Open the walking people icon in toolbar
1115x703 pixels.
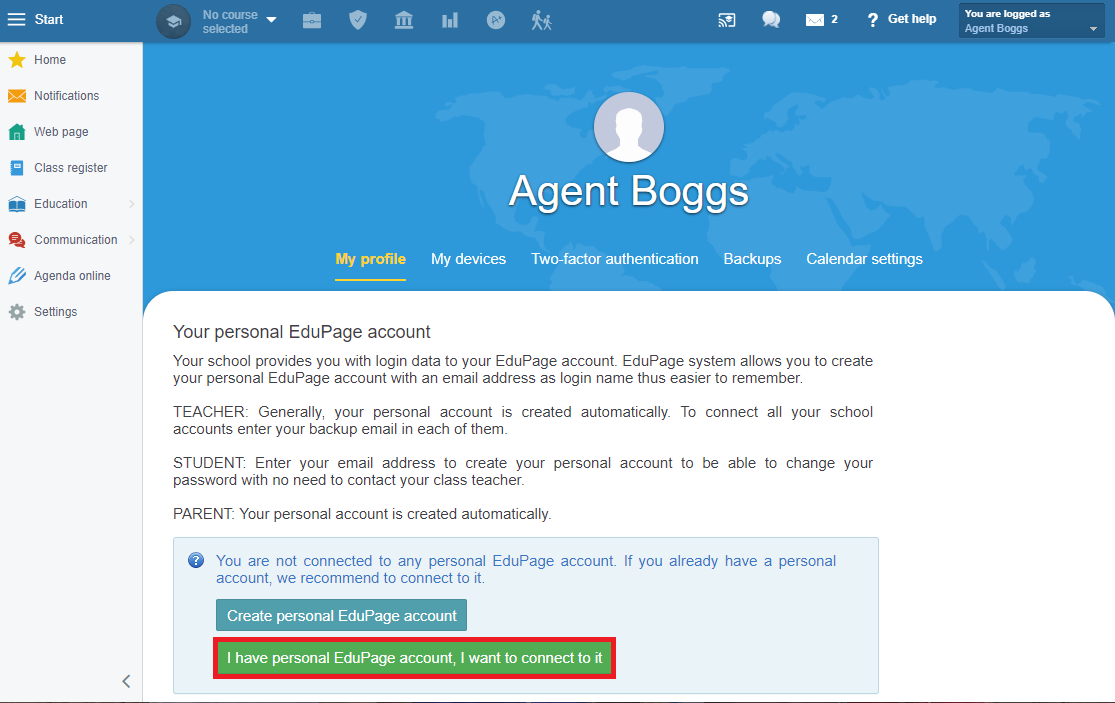pyautogui.click(x=541, y=21)
